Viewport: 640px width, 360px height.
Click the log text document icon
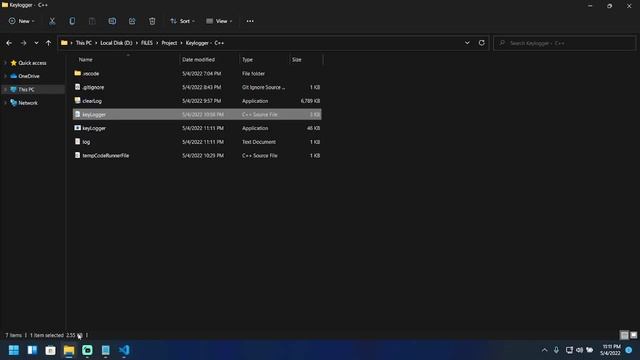[78, 142]
